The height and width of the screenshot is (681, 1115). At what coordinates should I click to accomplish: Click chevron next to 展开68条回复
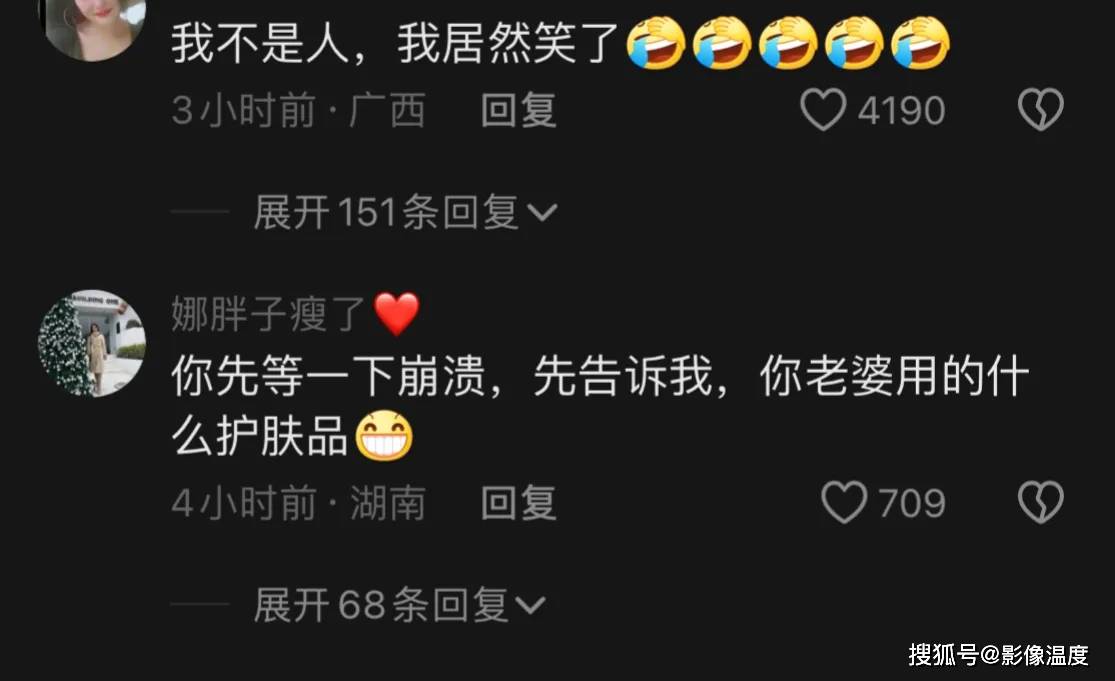pos(530,606)
